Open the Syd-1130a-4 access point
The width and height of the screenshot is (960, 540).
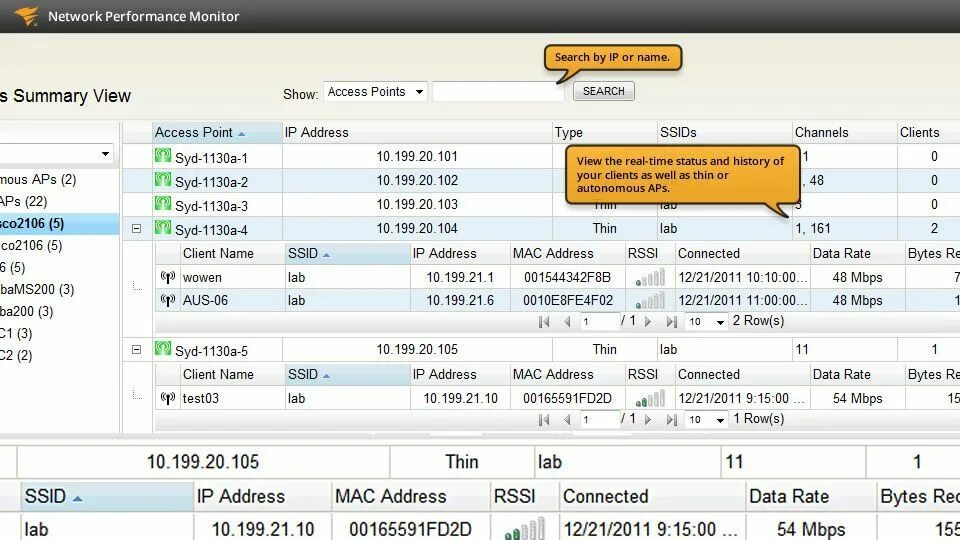[x=211, y=230]
